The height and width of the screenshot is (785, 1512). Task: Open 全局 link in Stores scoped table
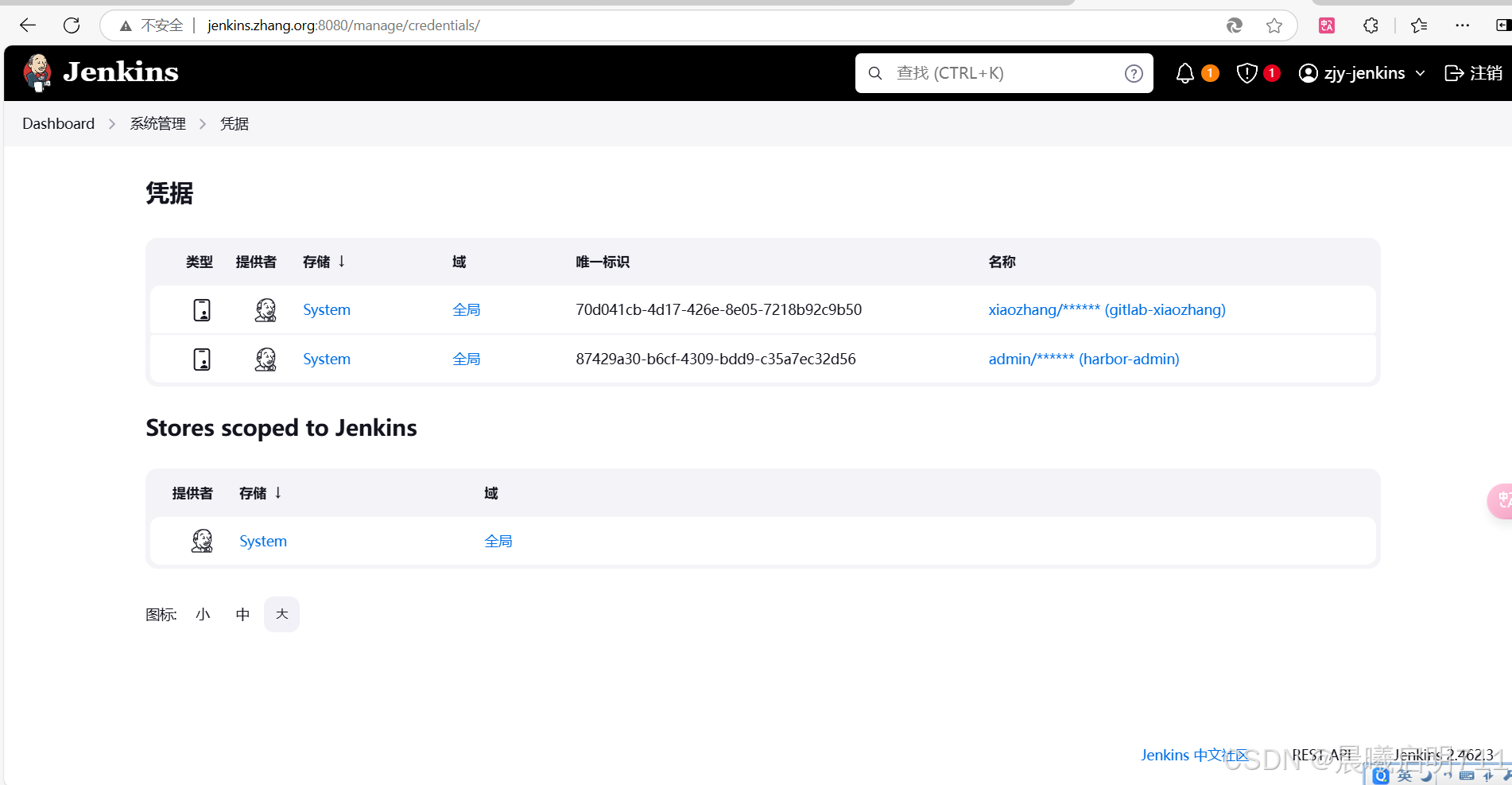coord(498,542)
